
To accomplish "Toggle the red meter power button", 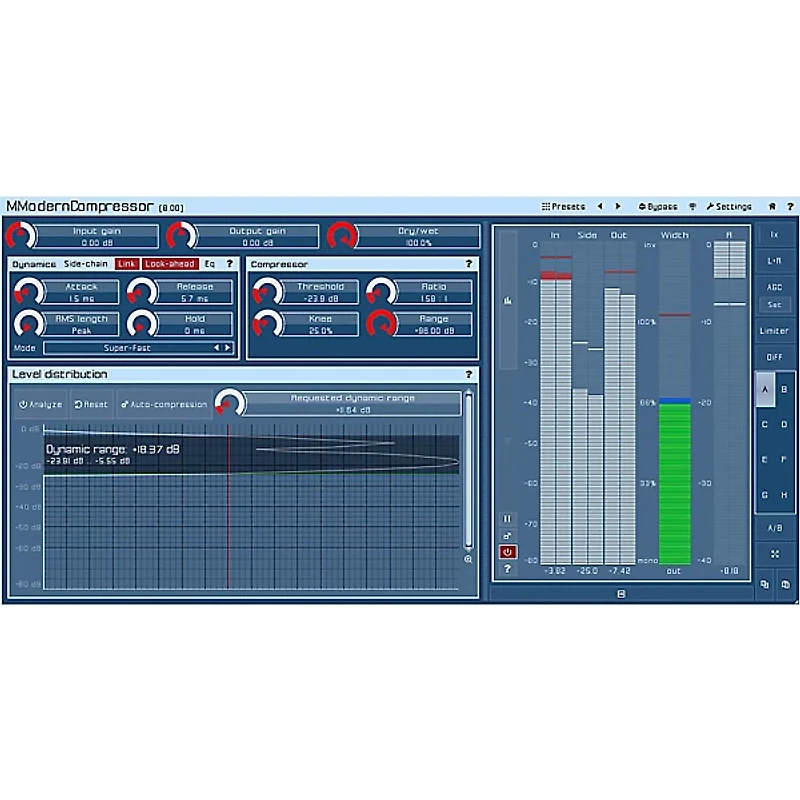I will point(508,551).
